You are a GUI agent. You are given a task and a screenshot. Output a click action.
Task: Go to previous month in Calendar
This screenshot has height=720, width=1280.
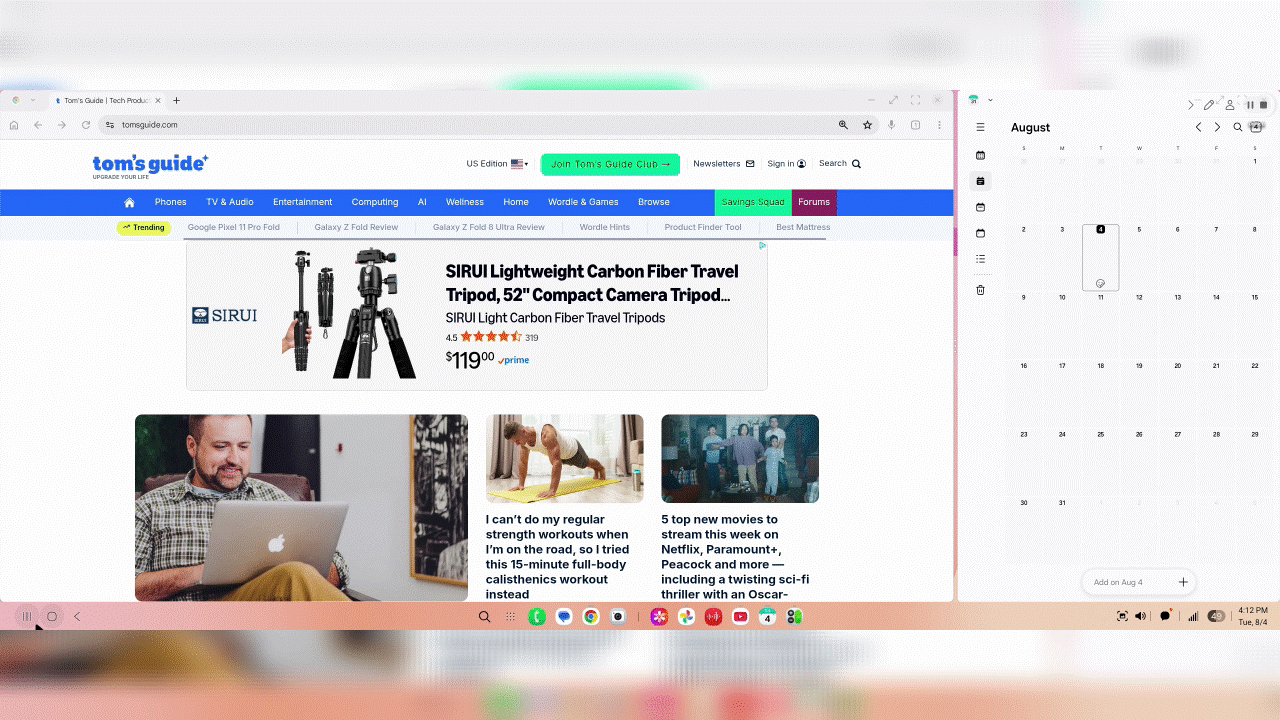click(1198, 127)
